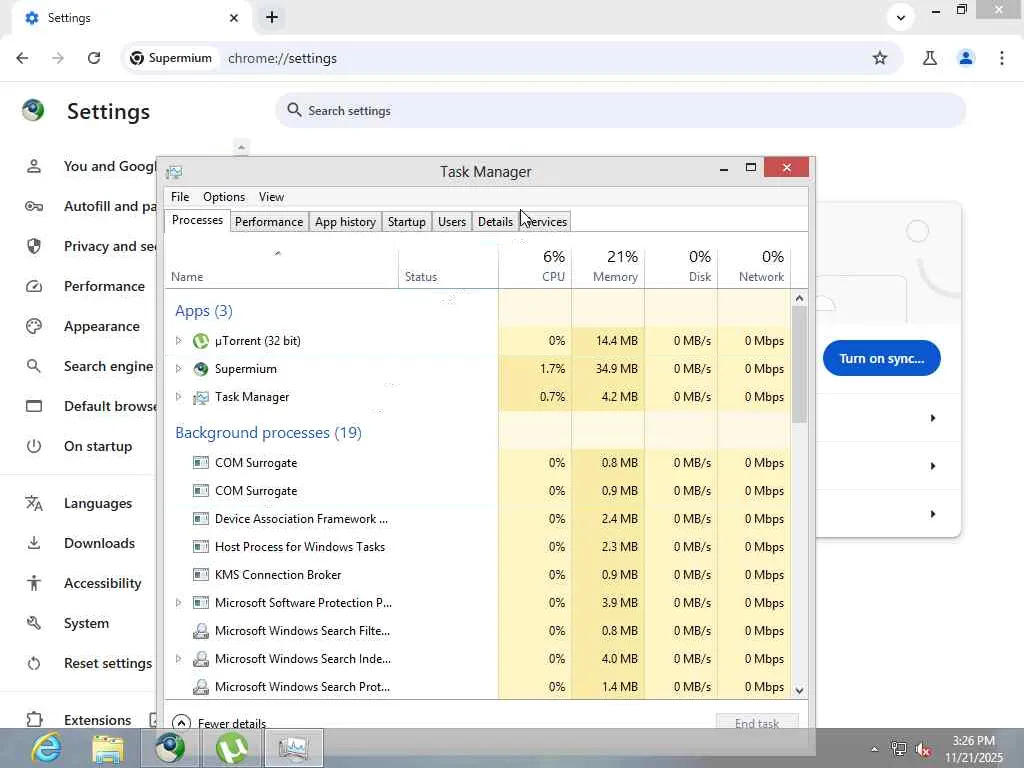Expand the µTorrent (32 bit) process group
The height and width of the screenshot is (768, 1024).
click(178, 341)
